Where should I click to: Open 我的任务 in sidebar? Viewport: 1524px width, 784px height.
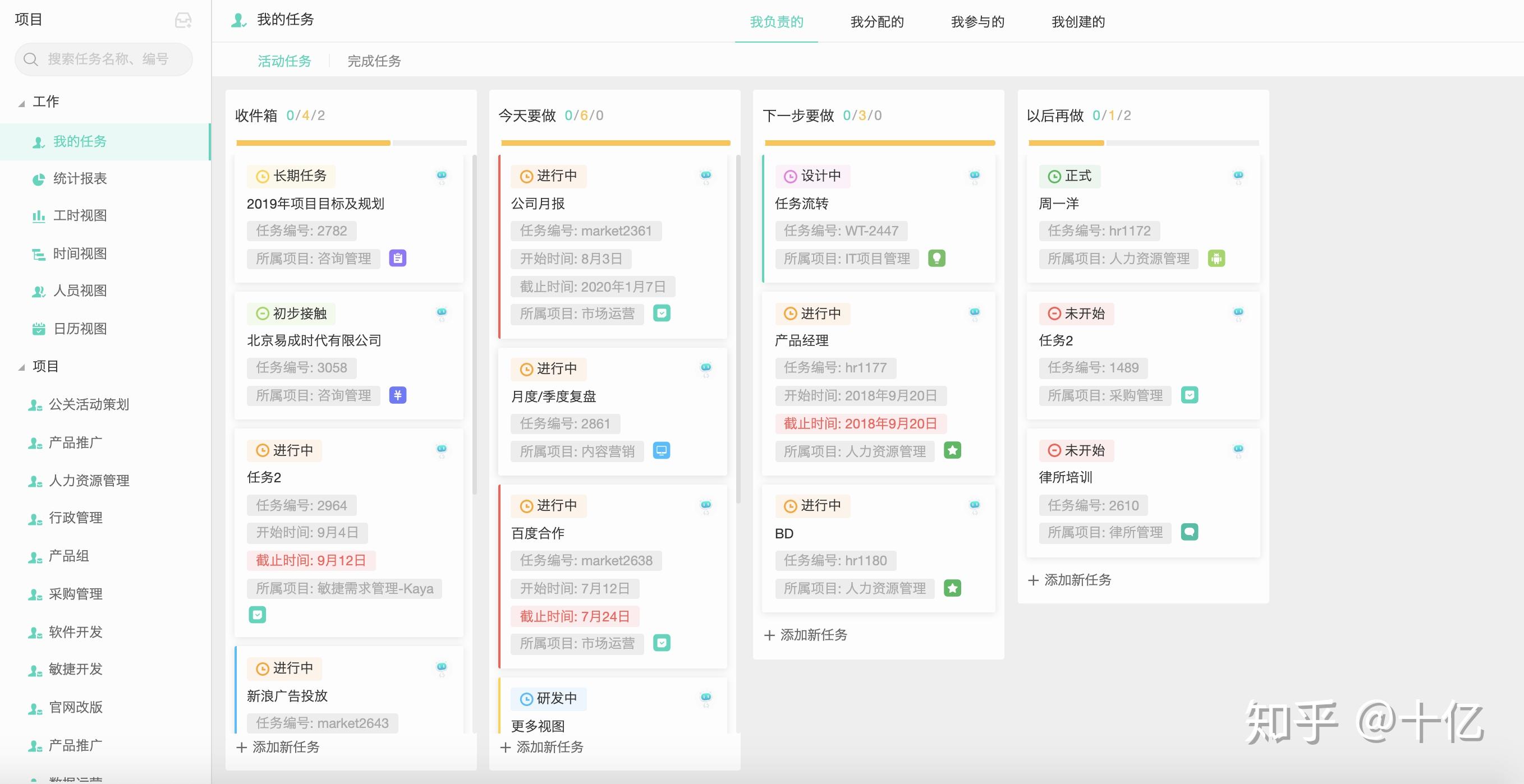[x=105, y=142]
